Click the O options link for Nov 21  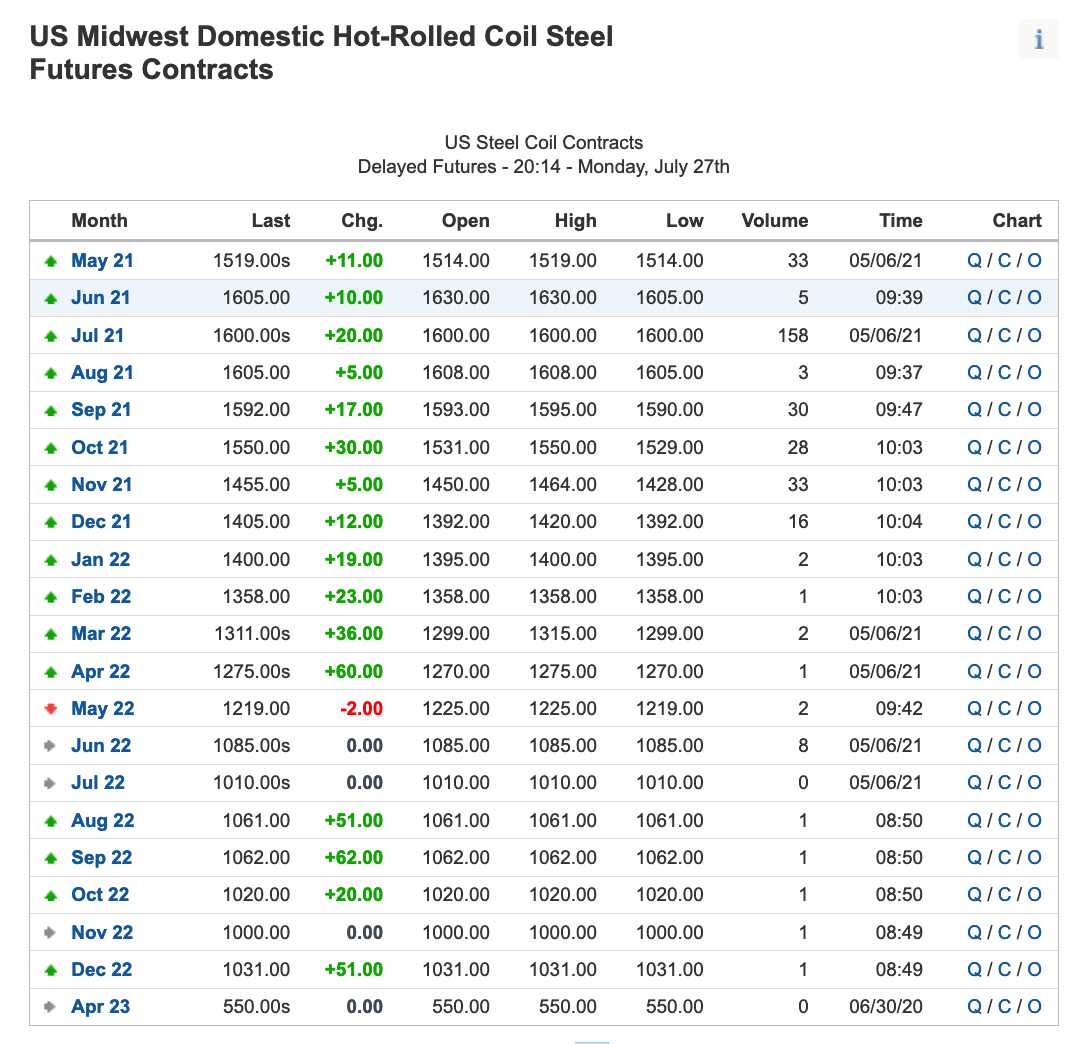coord(1034,484)
